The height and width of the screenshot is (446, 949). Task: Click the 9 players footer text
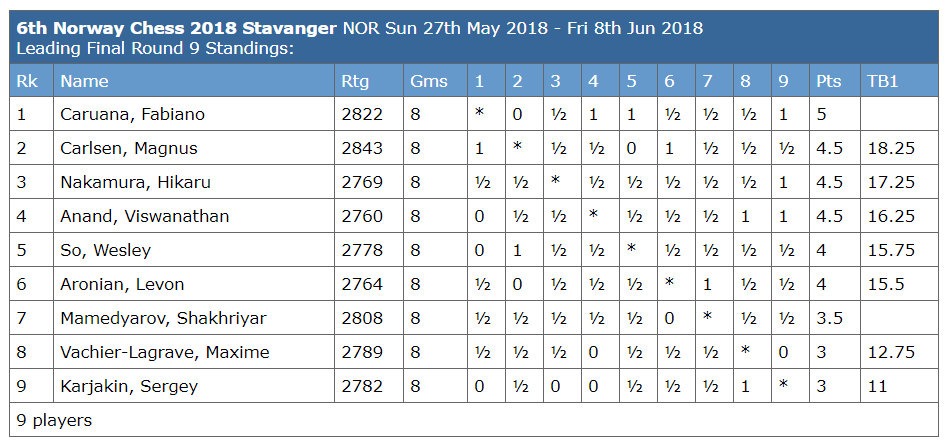tap(54, 420)
